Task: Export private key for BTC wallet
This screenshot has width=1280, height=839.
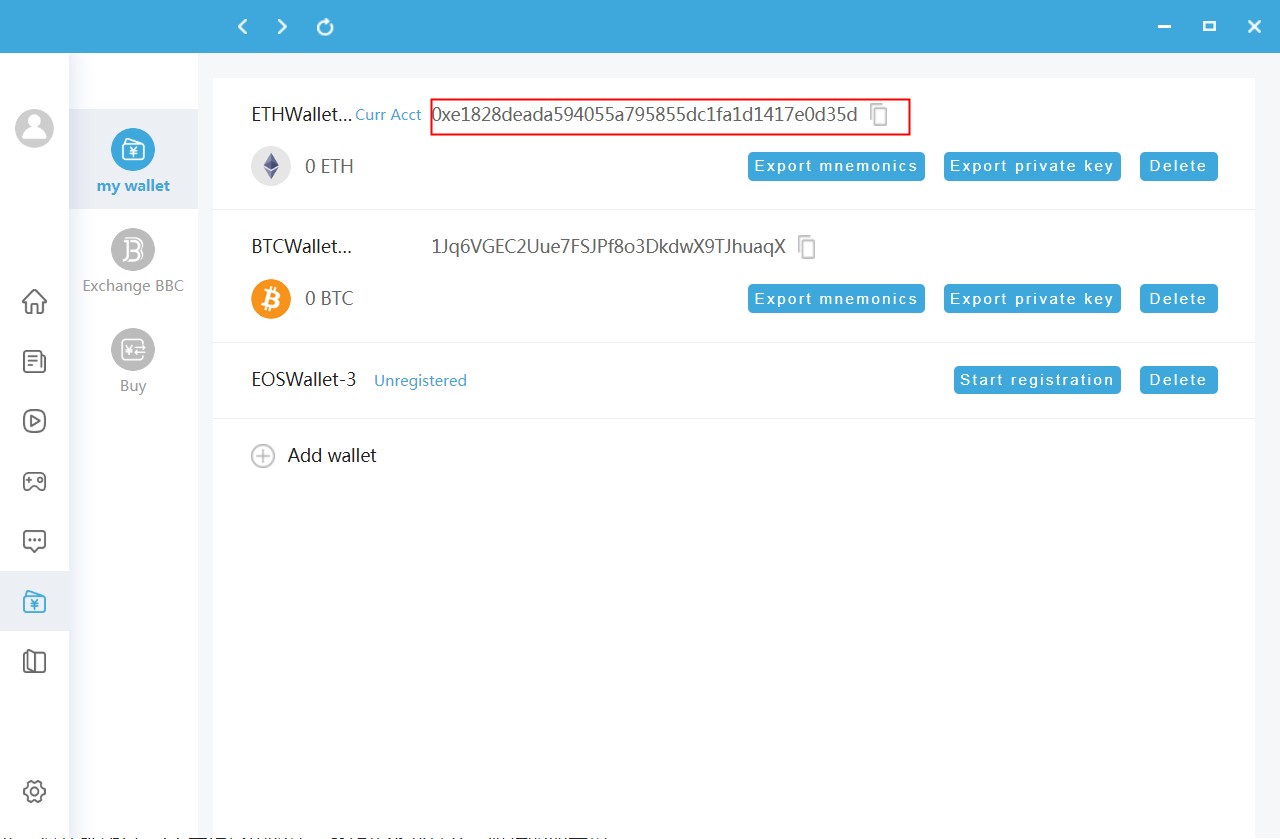Action: [x=1032, y=299]
